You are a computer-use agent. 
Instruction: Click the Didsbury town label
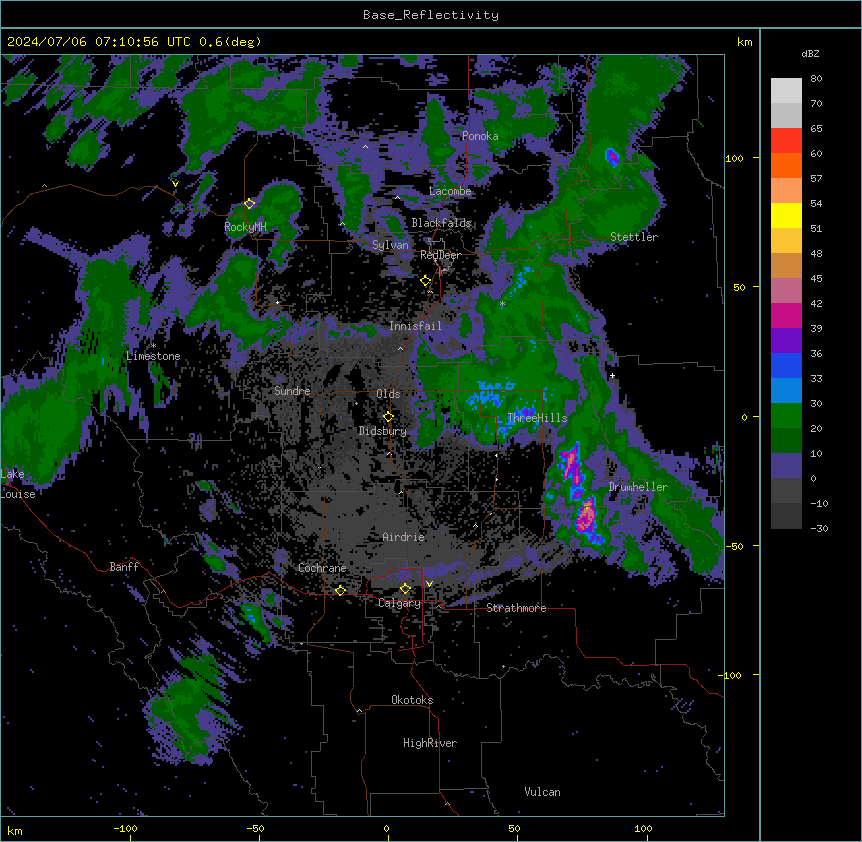point(383,431)
